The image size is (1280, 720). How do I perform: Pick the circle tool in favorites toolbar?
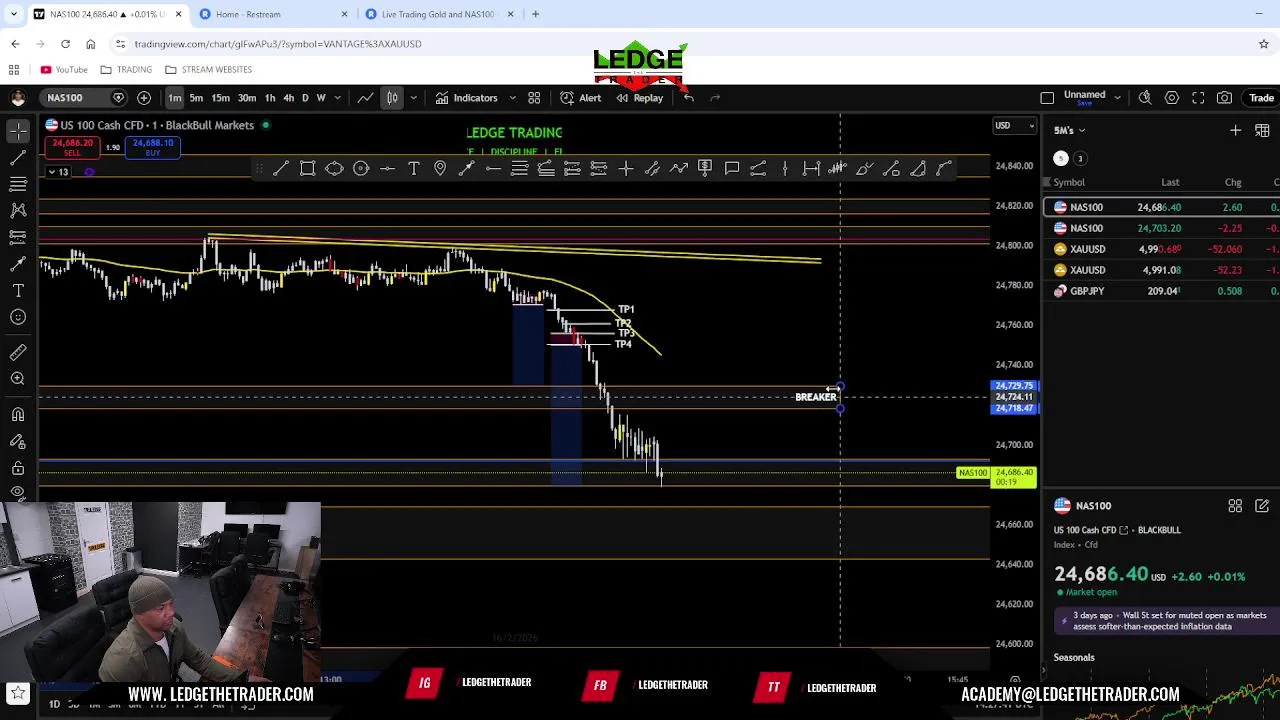pyautogui.click(x=361, y=168)
